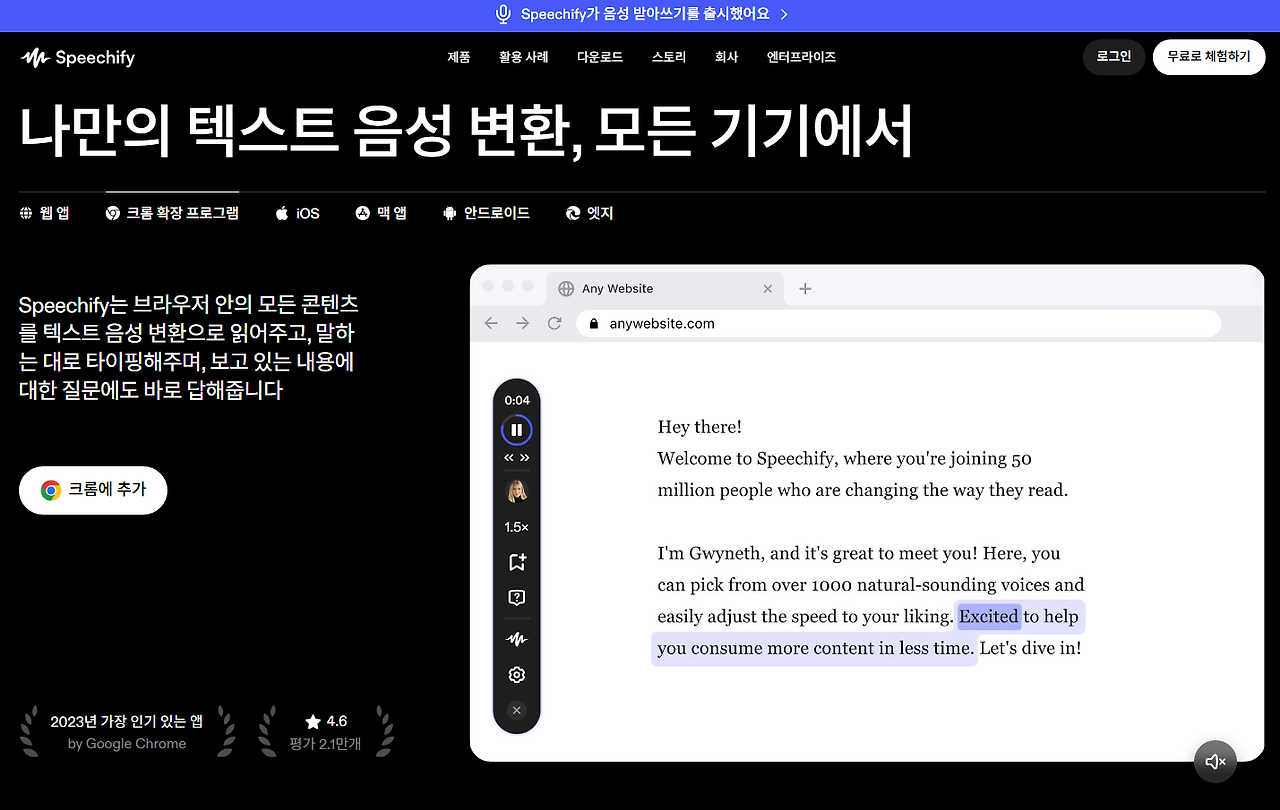The width and height of the screenshot is (1280, 810).
Task: Switch to the 웹 앱 platform tab
Action: click(45, 213)
